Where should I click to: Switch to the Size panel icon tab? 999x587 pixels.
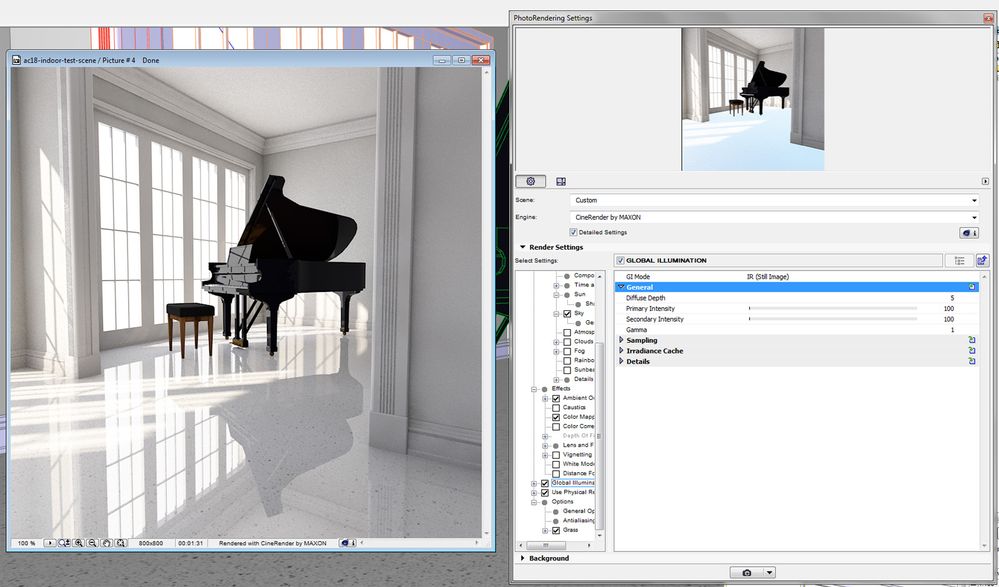click(561, 182)
